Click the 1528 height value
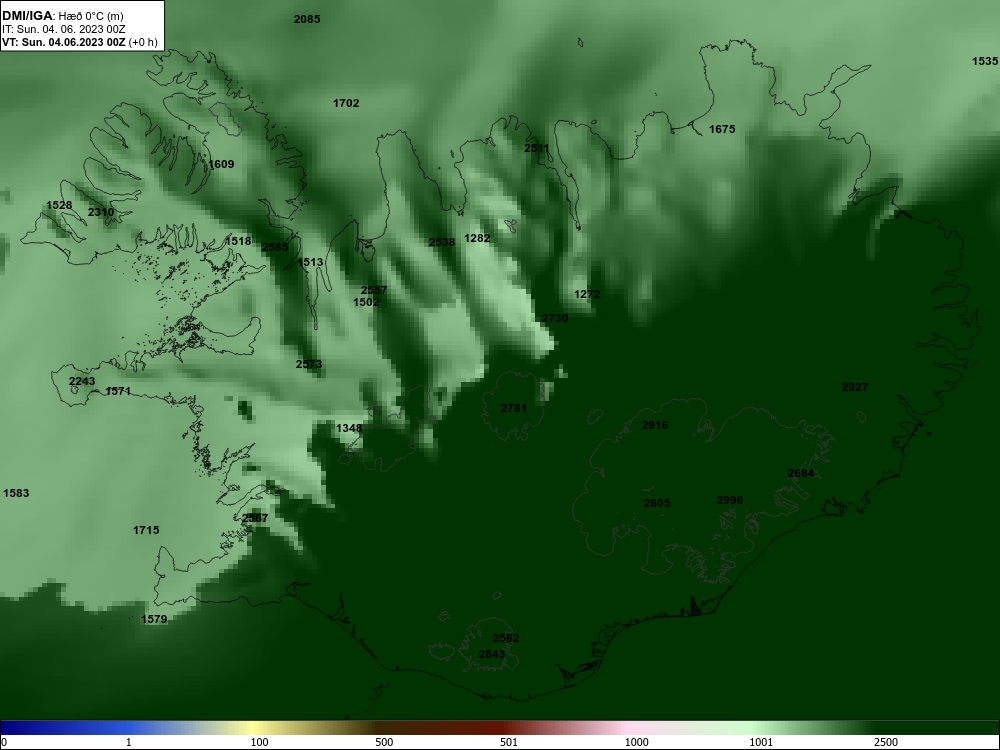1000x750 pixels. pyautogui.click(x=59, y=205)
